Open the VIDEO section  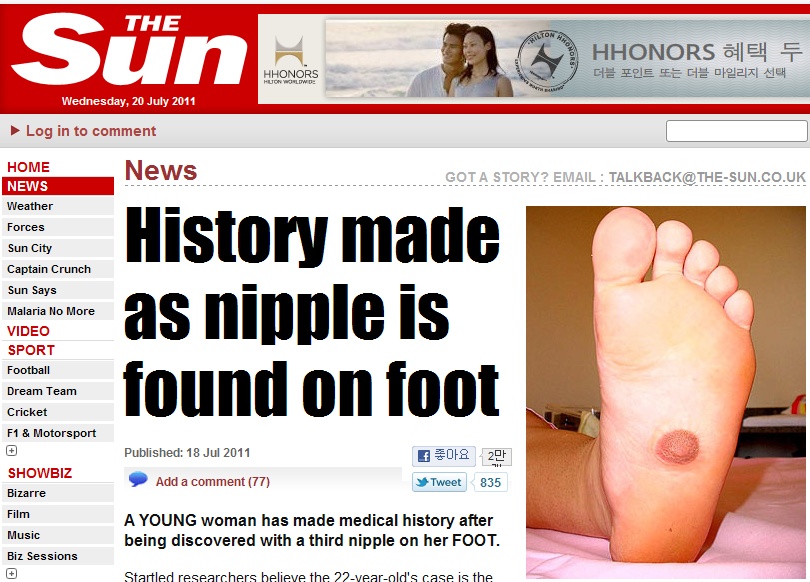(x=28, y=331)
